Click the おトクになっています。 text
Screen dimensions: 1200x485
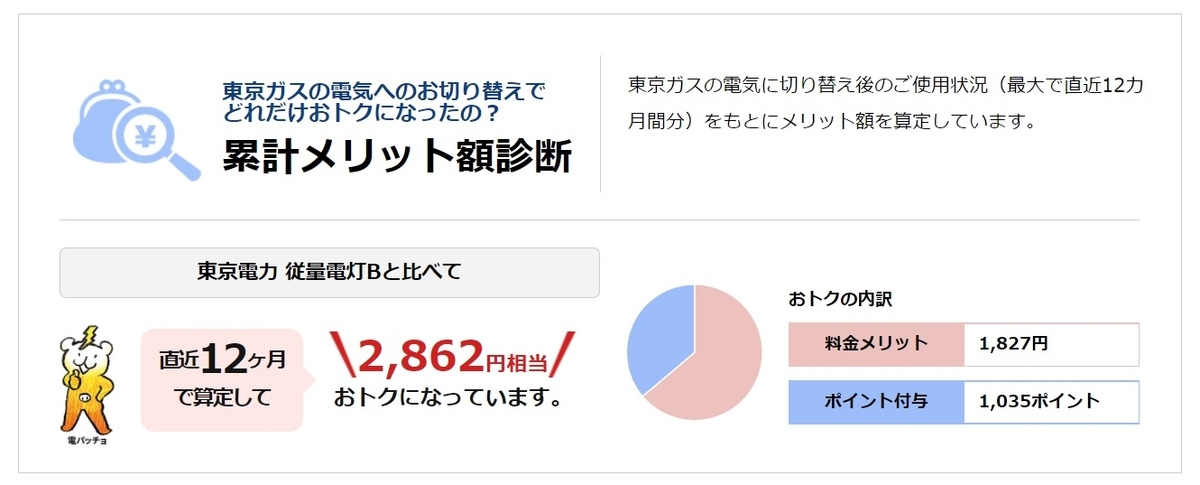[x=447, y=399]
